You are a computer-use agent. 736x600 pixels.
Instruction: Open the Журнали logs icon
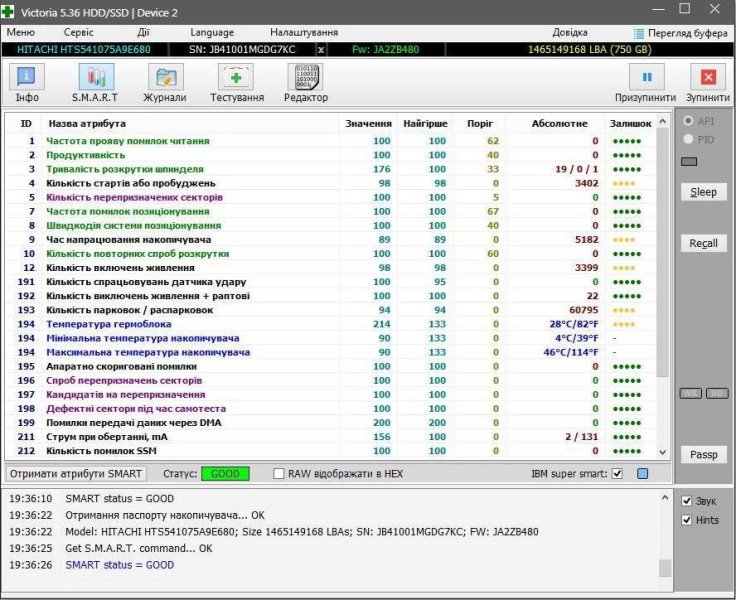point(165,79)
